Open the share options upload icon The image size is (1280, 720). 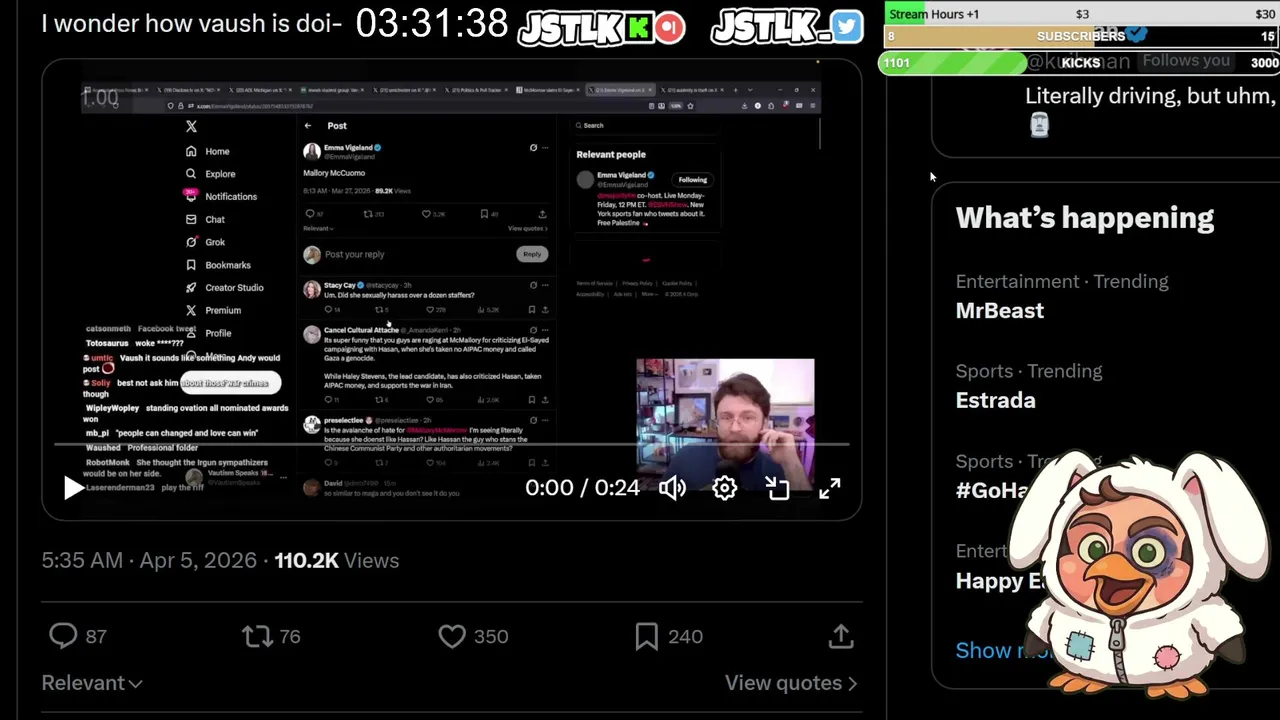(x=841, y=636)
